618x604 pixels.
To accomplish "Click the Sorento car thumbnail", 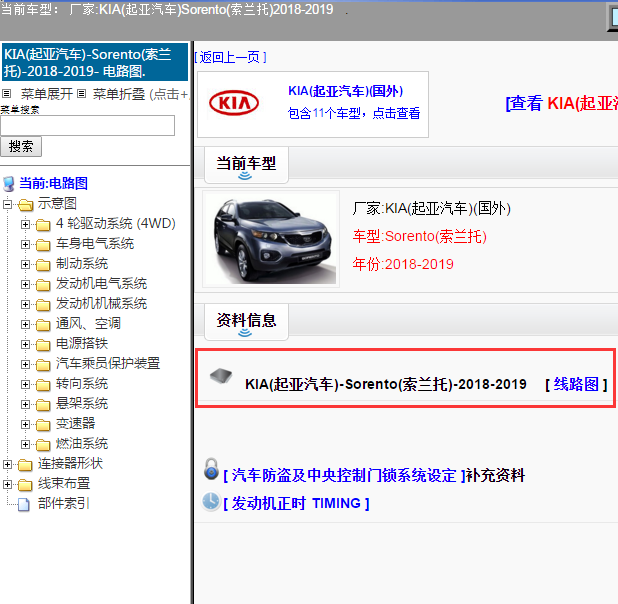I will click(271, 239).
